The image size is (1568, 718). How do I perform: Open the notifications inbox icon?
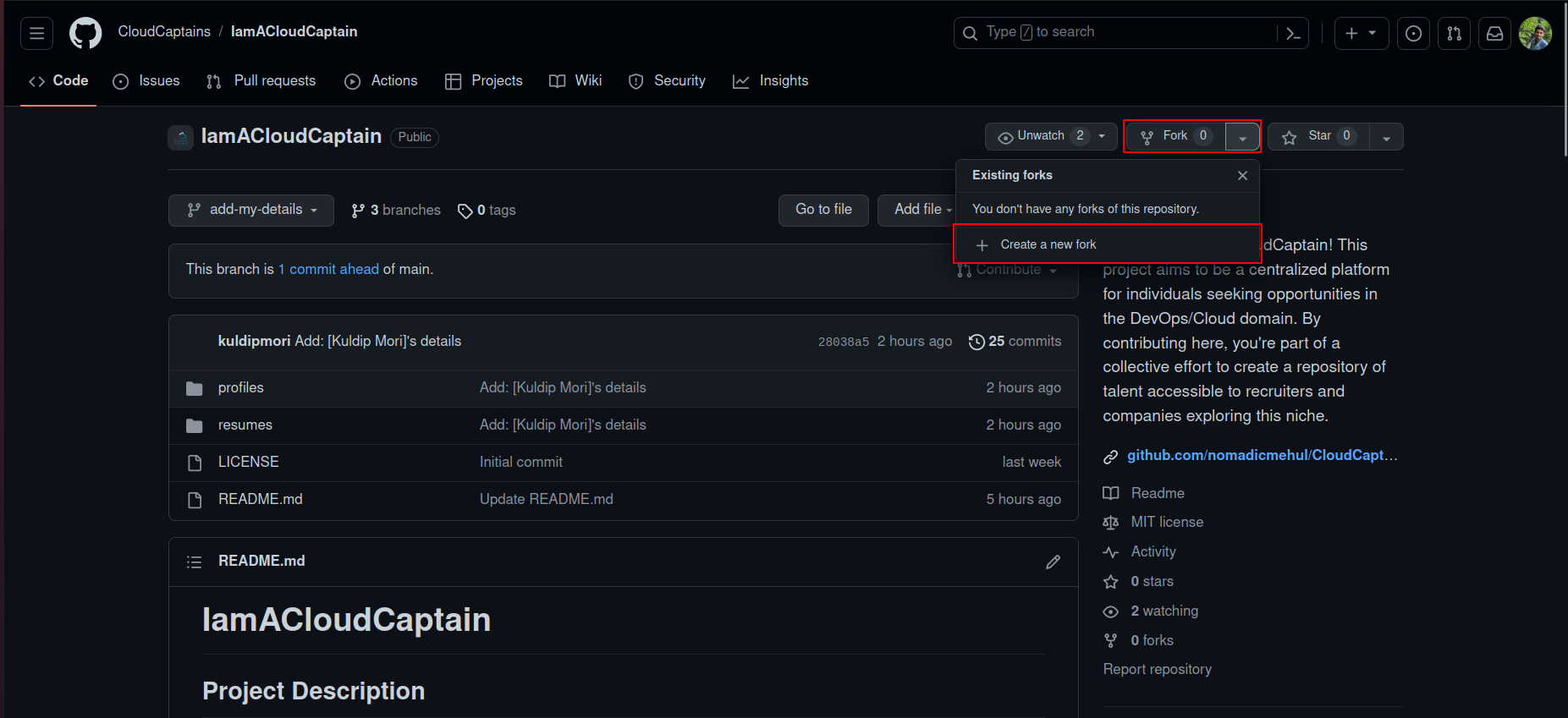1494,33
